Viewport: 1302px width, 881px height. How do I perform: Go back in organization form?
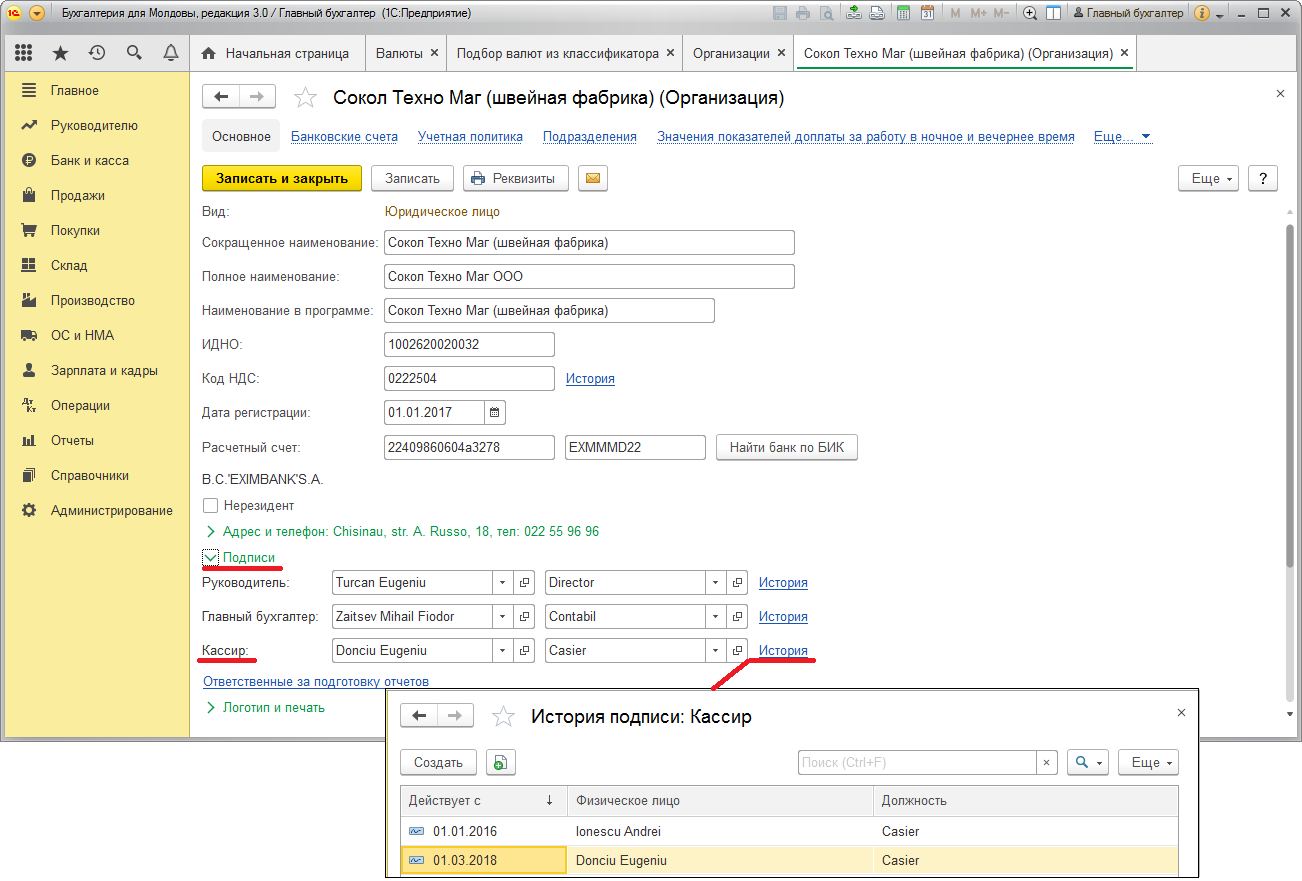221,97
